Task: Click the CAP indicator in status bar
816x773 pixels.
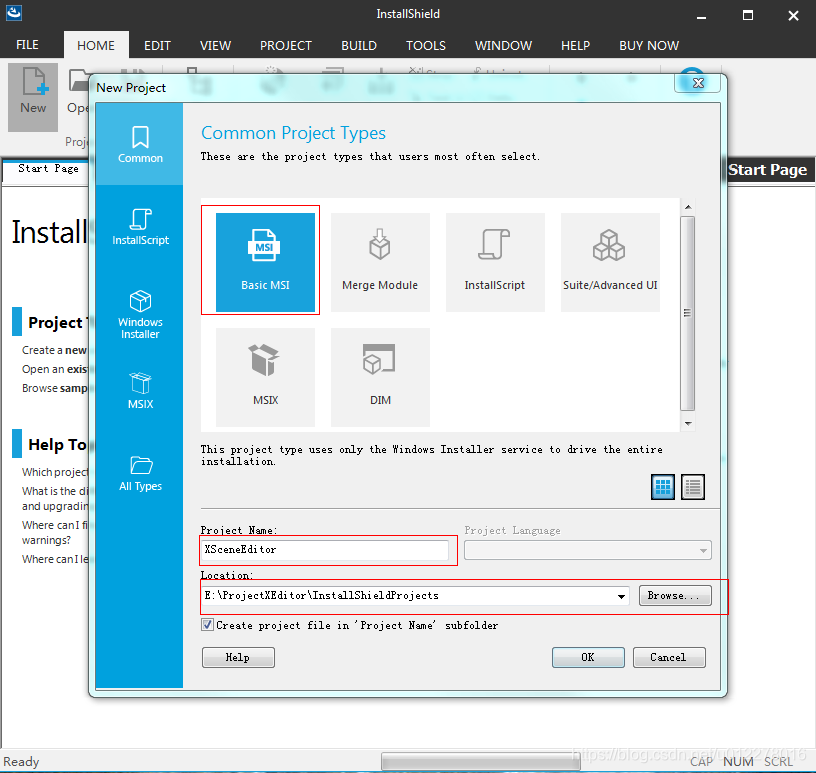Action: pos(701,762)
